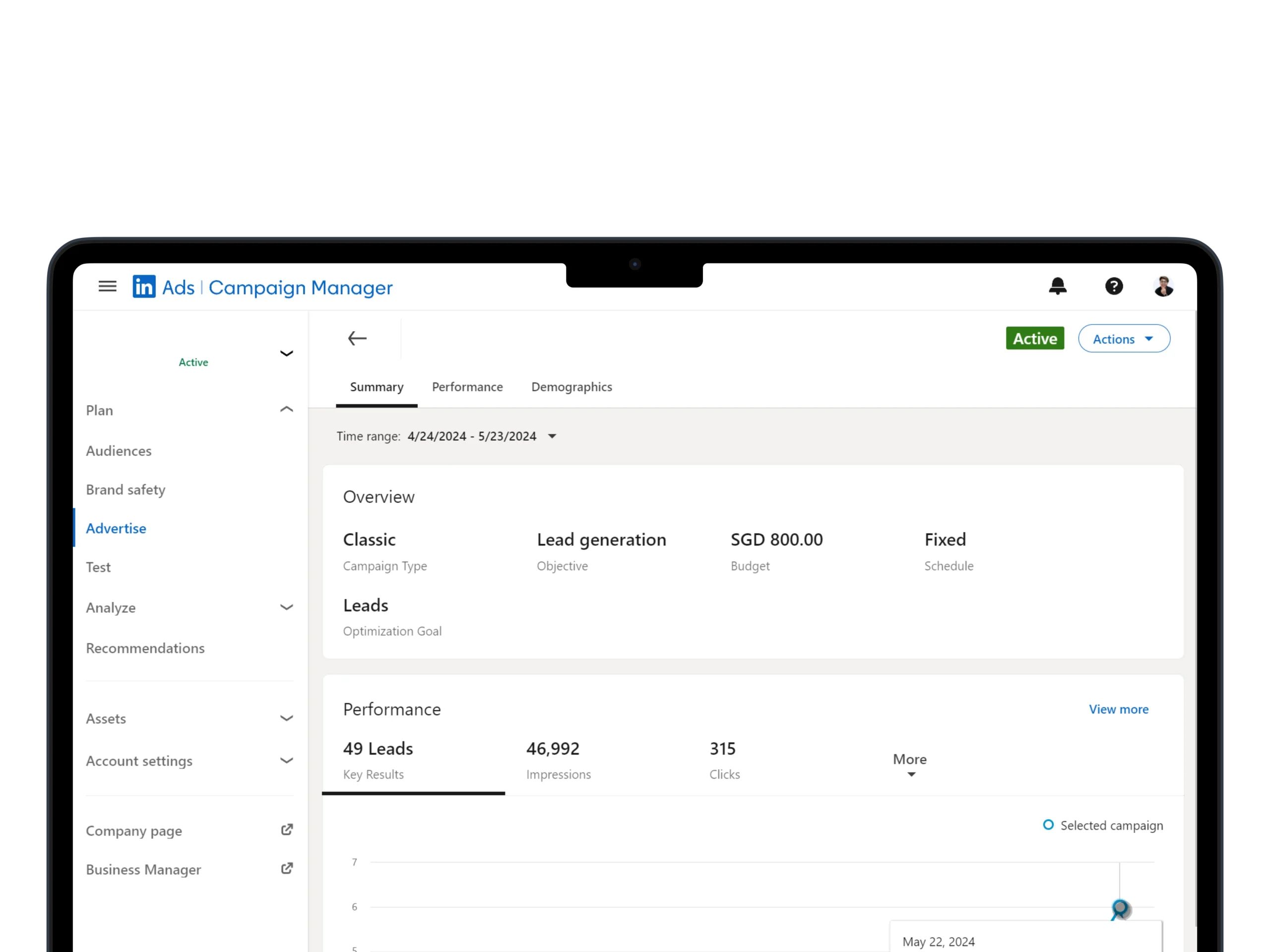This screenshot has width=1270, height=952.
Task: Open the Actions dropdown button
Action: click(x=1124, y=339)
